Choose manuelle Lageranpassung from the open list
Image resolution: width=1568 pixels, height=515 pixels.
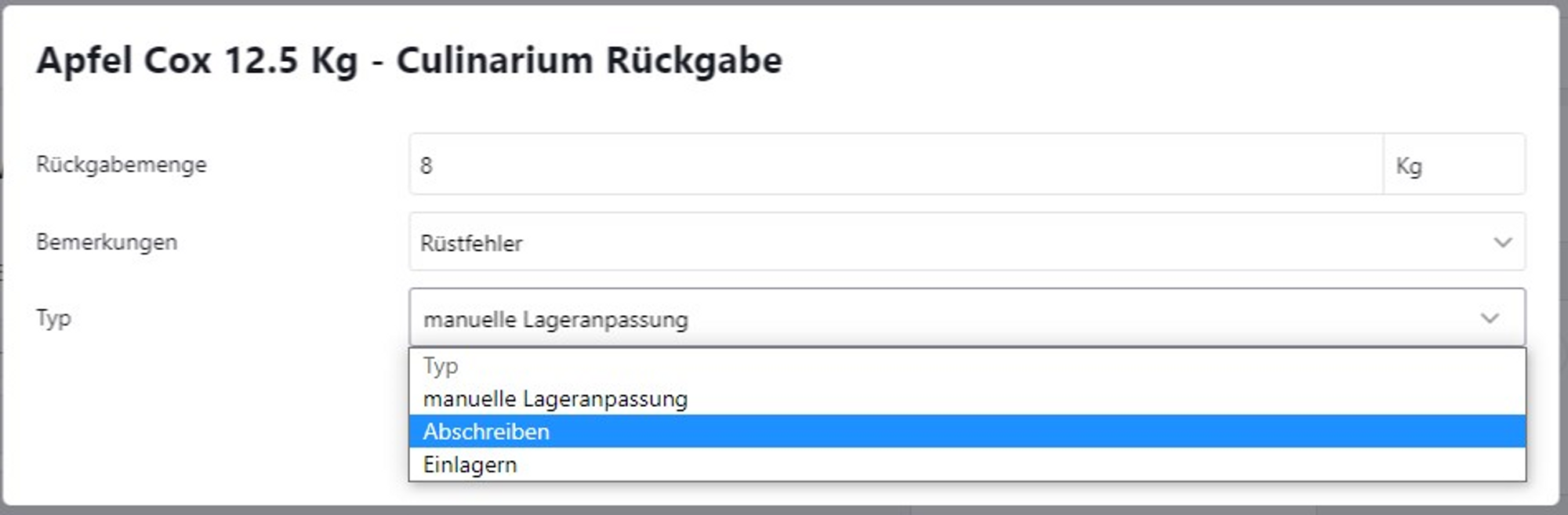coord(555,399)
